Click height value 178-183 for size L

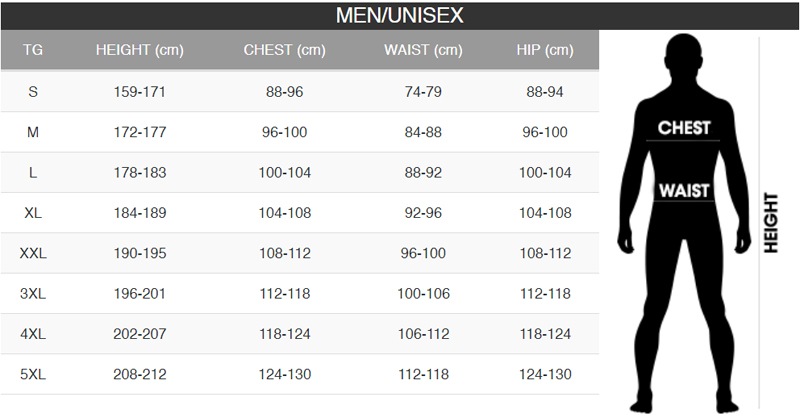(137, 172)
